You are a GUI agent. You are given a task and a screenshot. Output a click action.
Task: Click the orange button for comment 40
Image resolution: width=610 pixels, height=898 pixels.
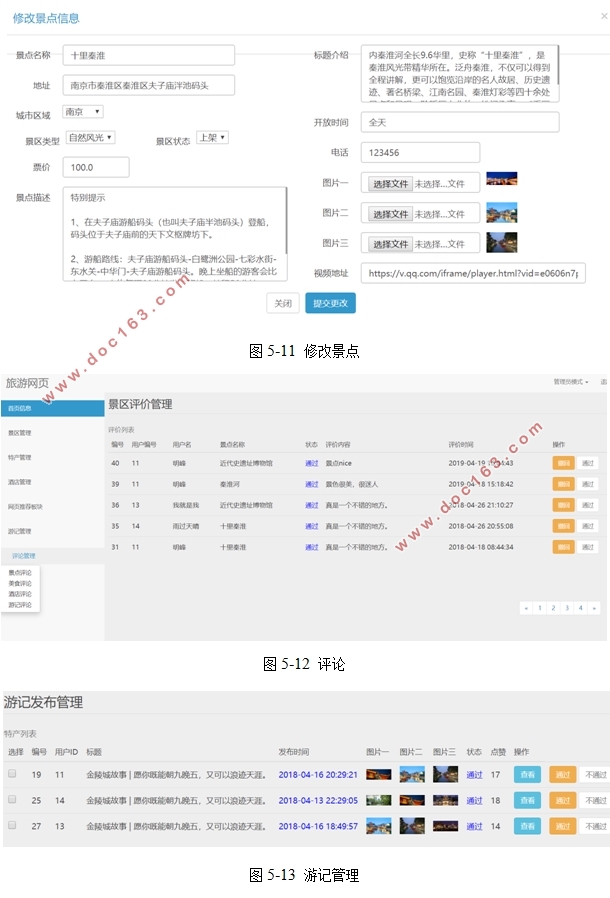[x=564, y=463]
